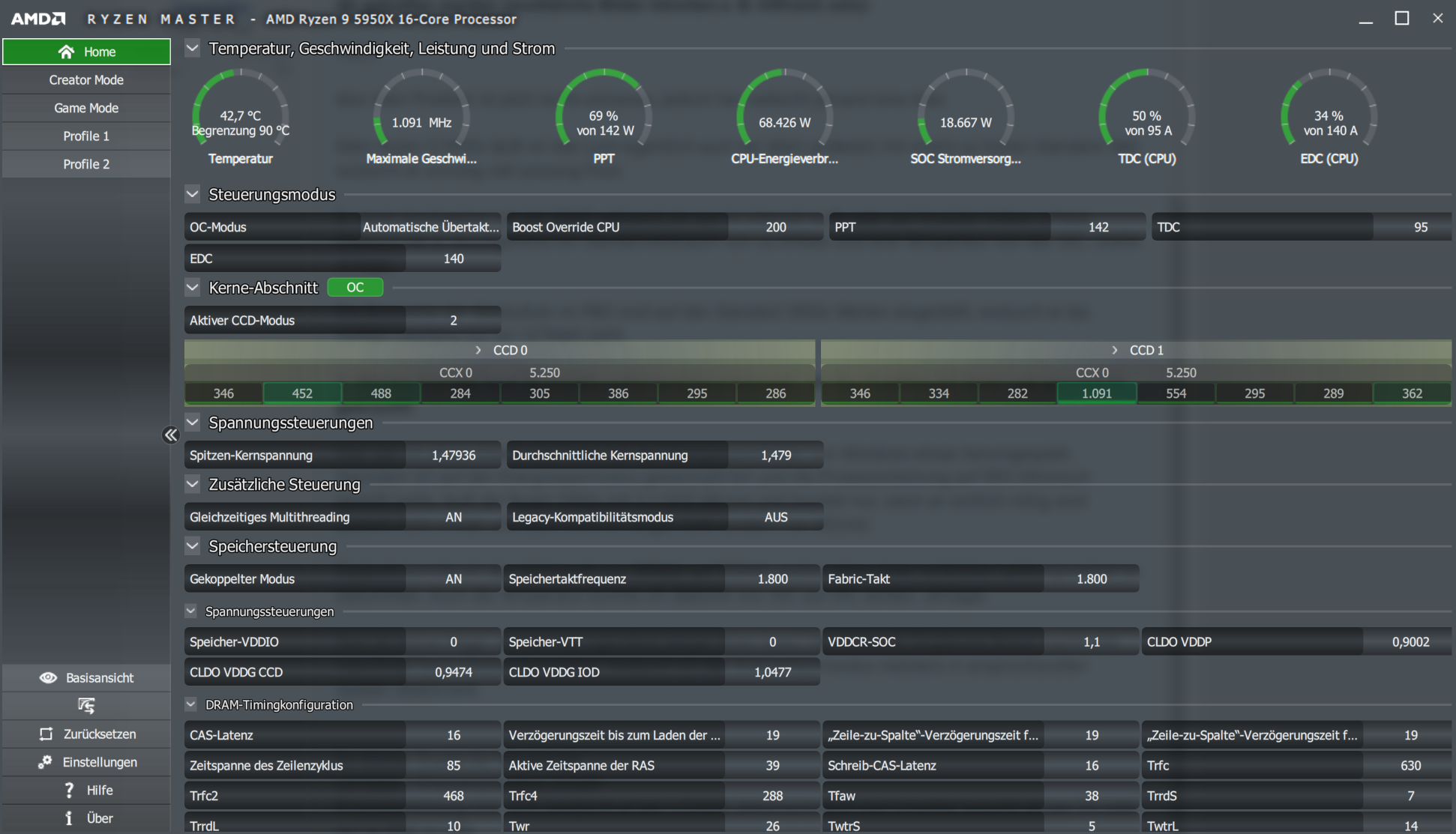The image size is (1456, 834).
Task: Toggle the green OC badge
Action: pyautogui.click(x=355, y=288)
